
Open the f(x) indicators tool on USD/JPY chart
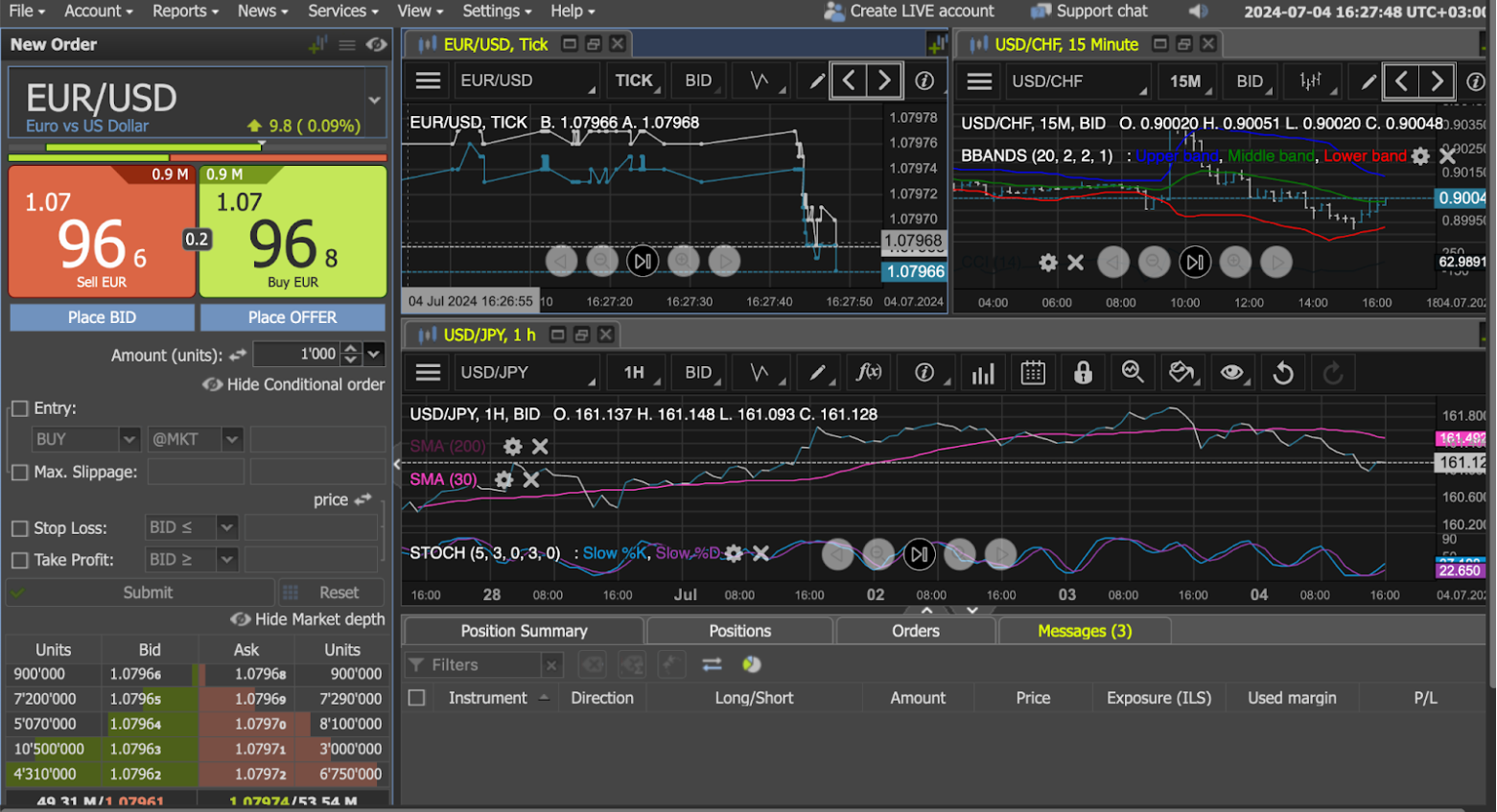869,373
